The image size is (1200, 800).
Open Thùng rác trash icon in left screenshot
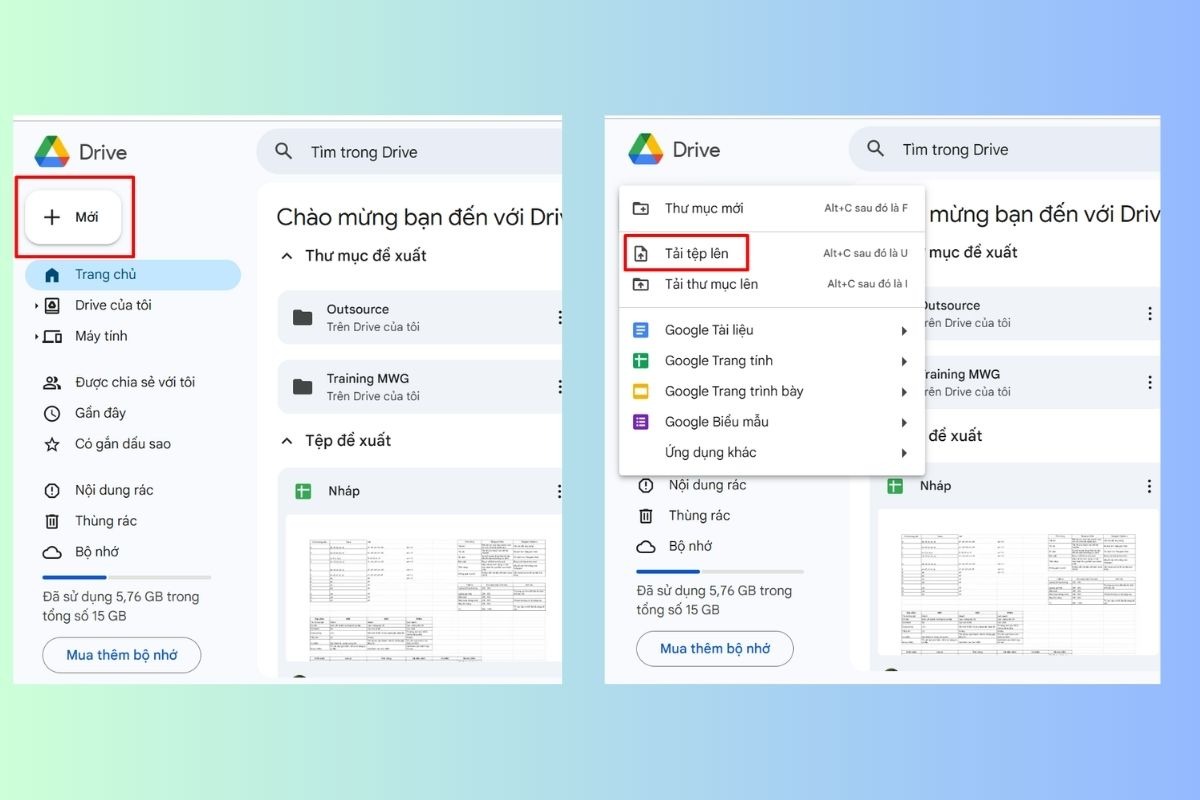52,521
